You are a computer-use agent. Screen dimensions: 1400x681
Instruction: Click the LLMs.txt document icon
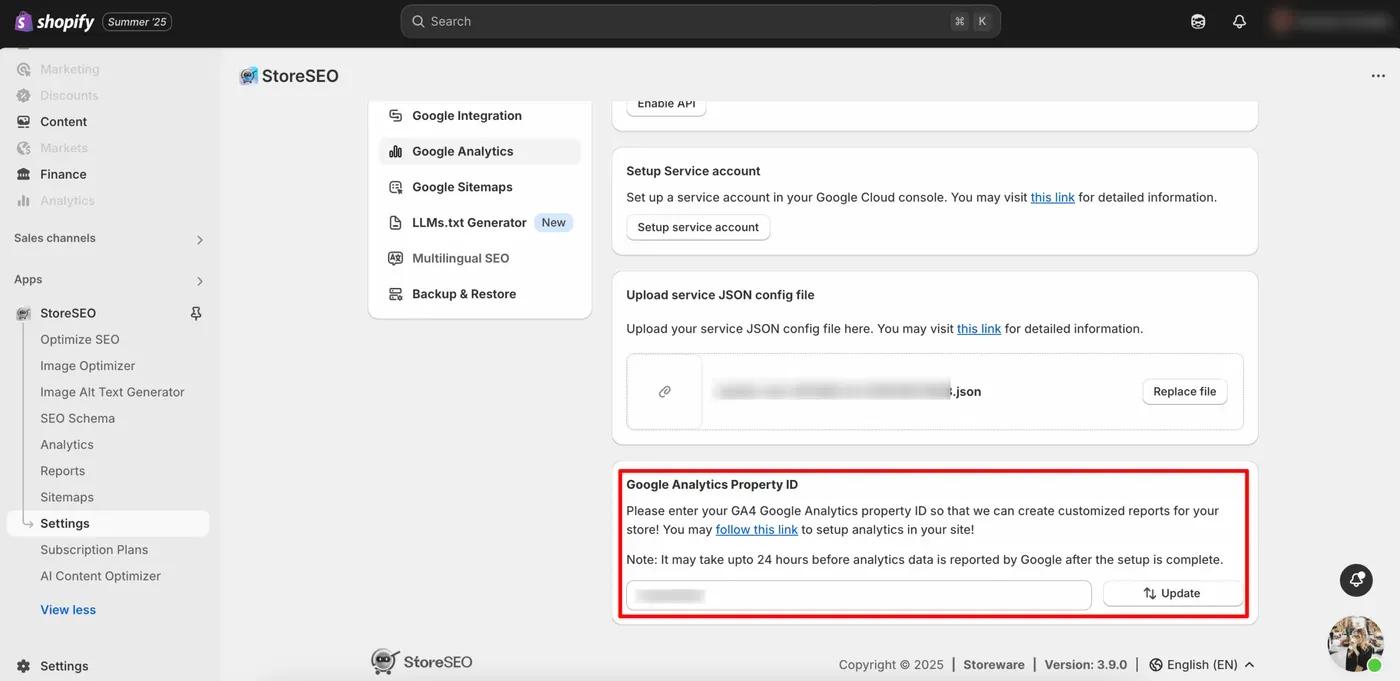[x=396, y=223]
